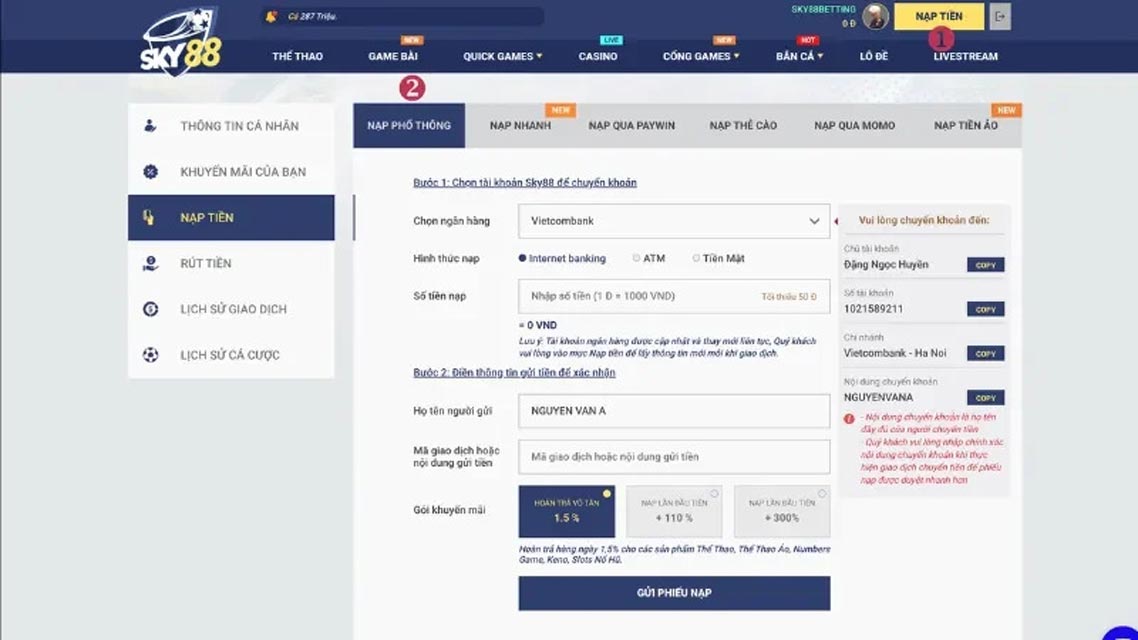The image size is (1138, 640).
Task: Switch to Nạp Qua Paywin tab
Action: (x=631, y=126)
